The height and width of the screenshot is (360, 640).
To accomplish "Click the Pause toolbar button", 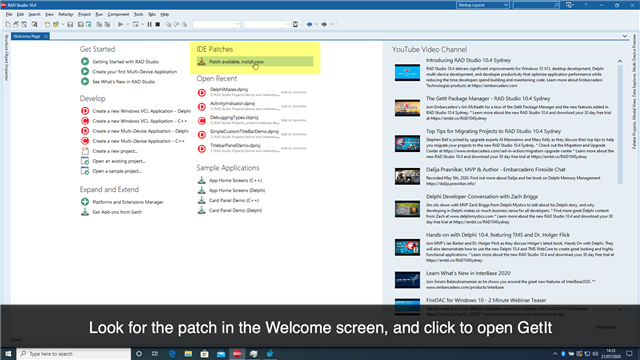I will [x=149, y=24].
